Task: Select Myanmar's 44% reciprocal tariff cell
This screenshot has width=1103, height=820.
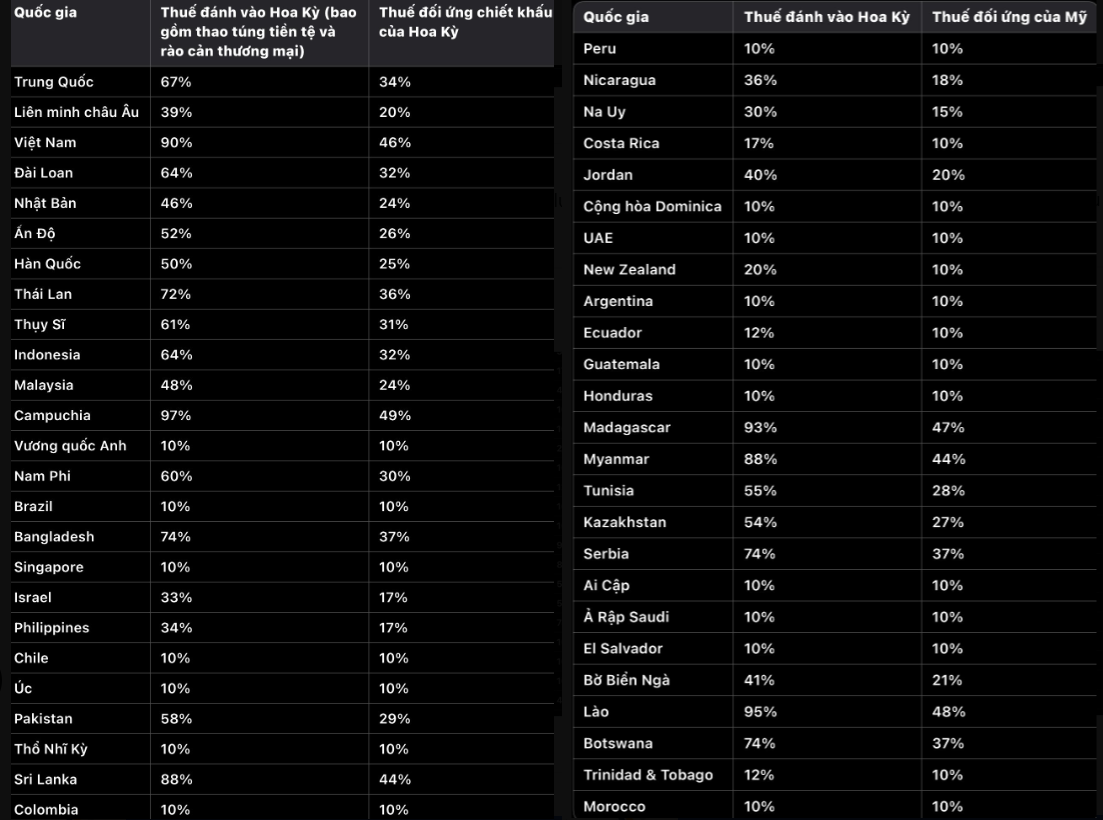Action: tap(948, 459)
